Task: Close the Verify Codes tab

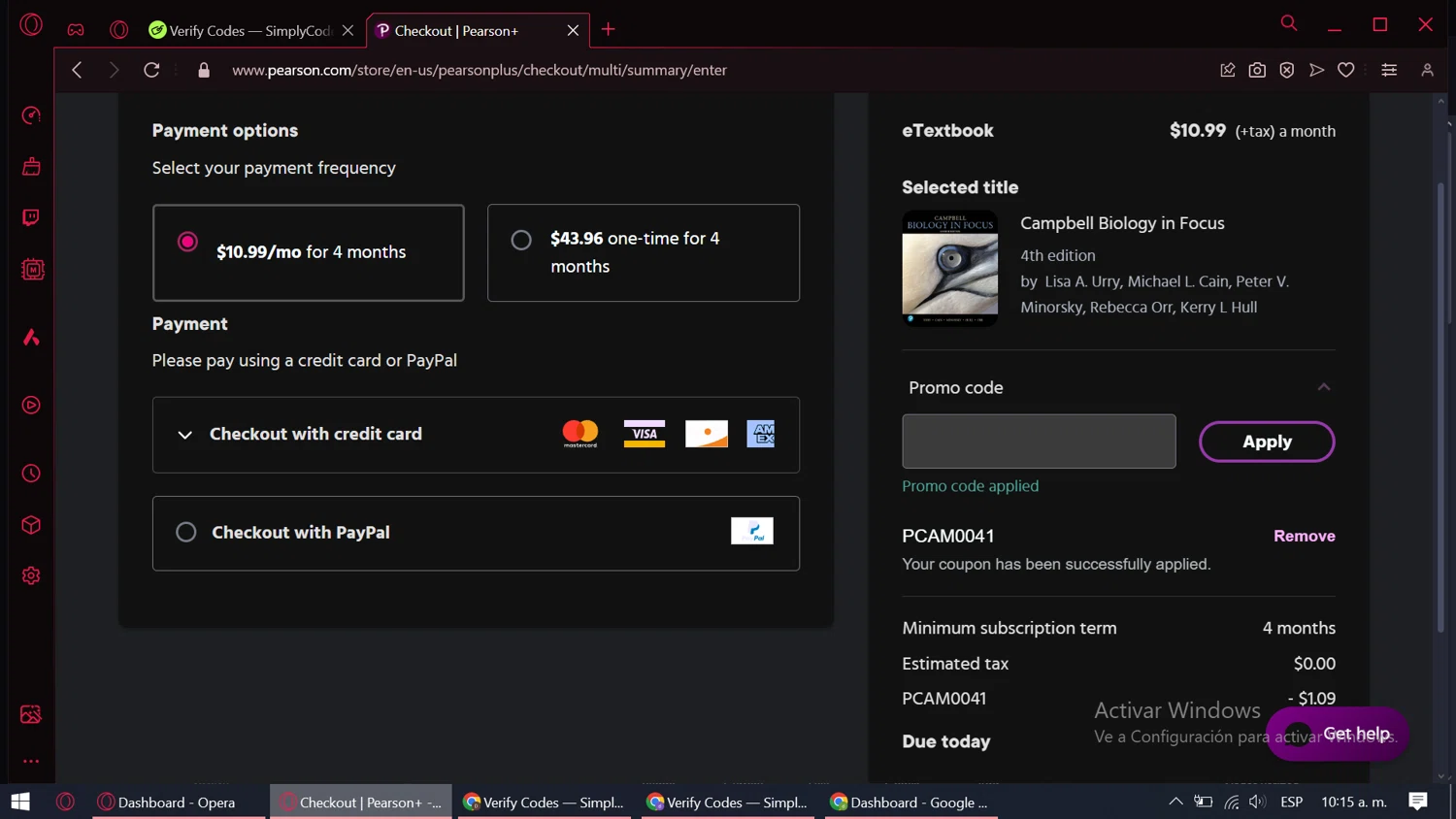Action: (347, 30)
